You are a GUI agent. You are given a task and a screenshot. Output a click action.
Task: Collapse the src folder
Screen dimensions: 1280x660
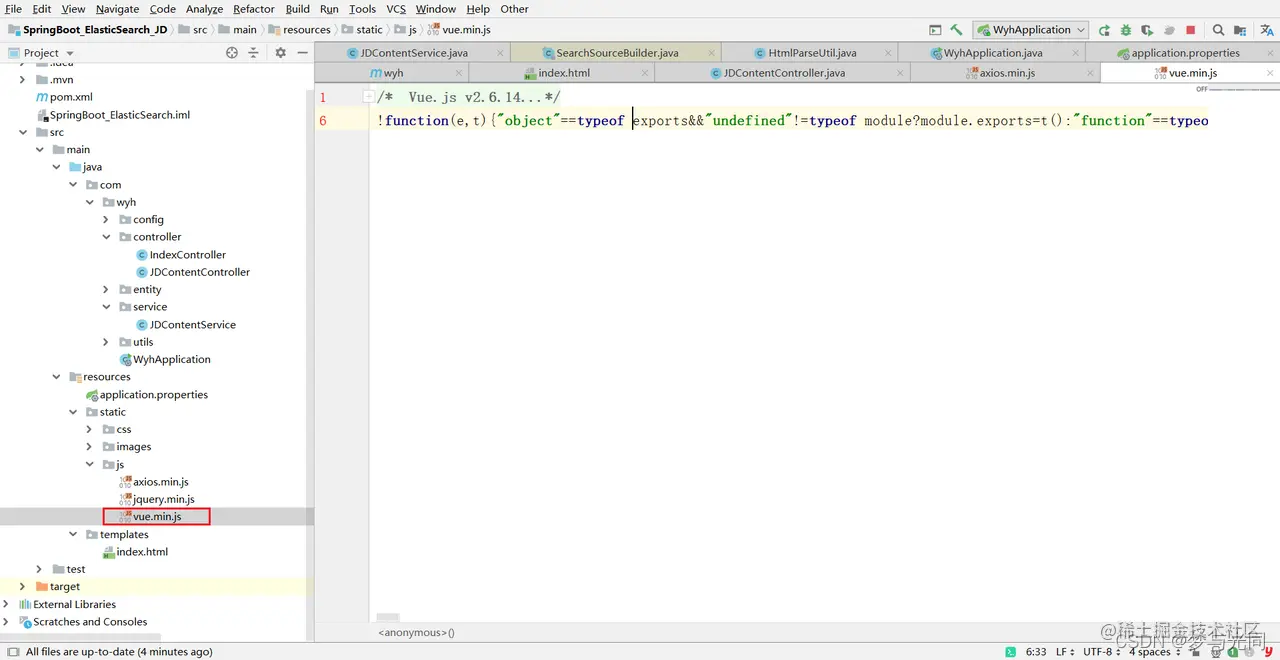coord(22,132)
